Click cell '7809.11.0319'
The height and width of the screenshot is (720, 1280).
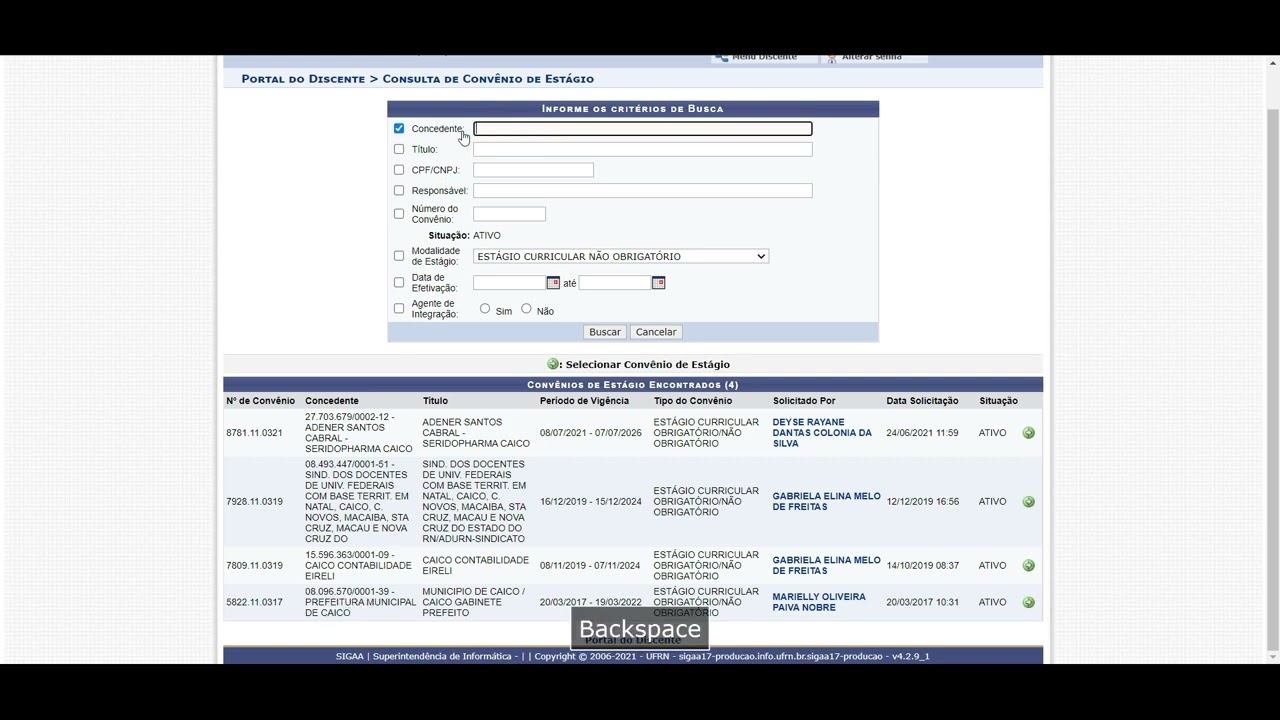click(254, 566)
